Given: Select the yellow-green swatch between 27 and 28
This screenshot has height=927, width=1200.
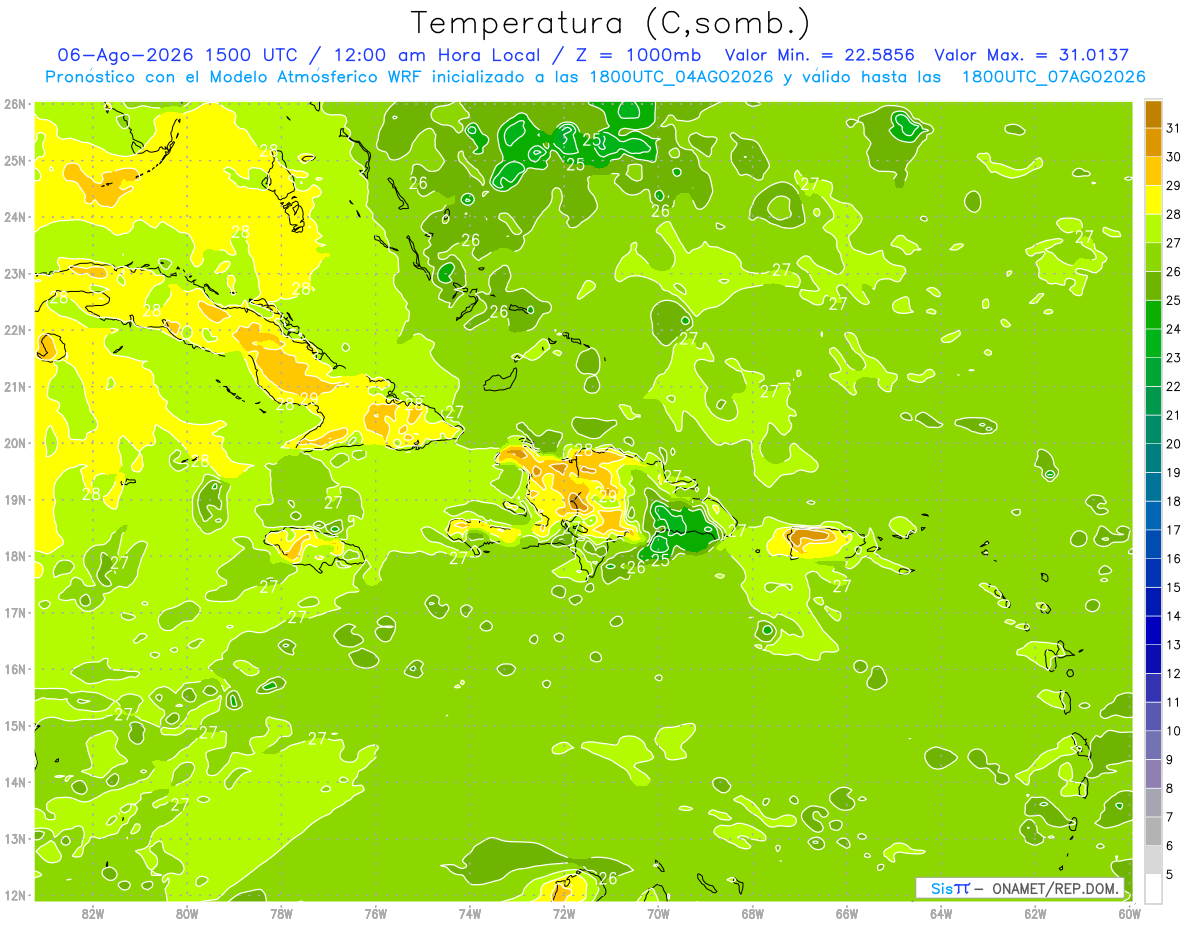Looking at the screenshot, I should click(1153, 228).
